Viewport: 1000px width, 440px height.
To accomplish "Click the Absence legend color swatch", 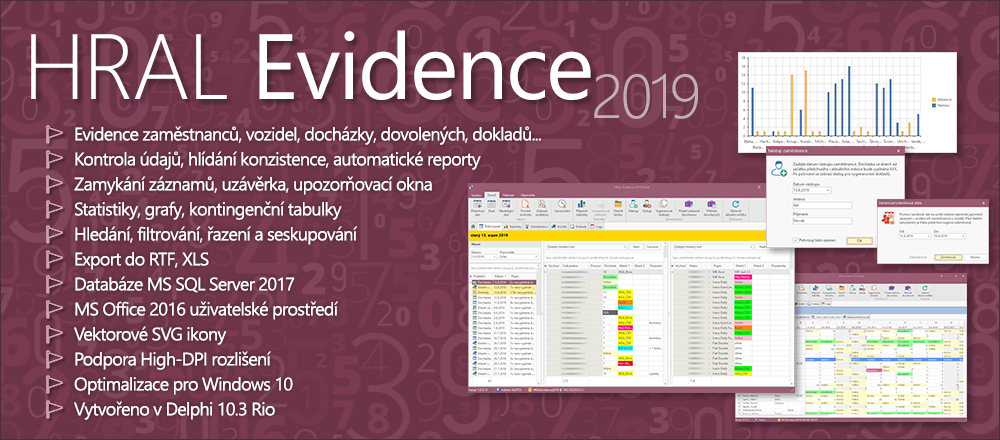I will coord(935,101).
